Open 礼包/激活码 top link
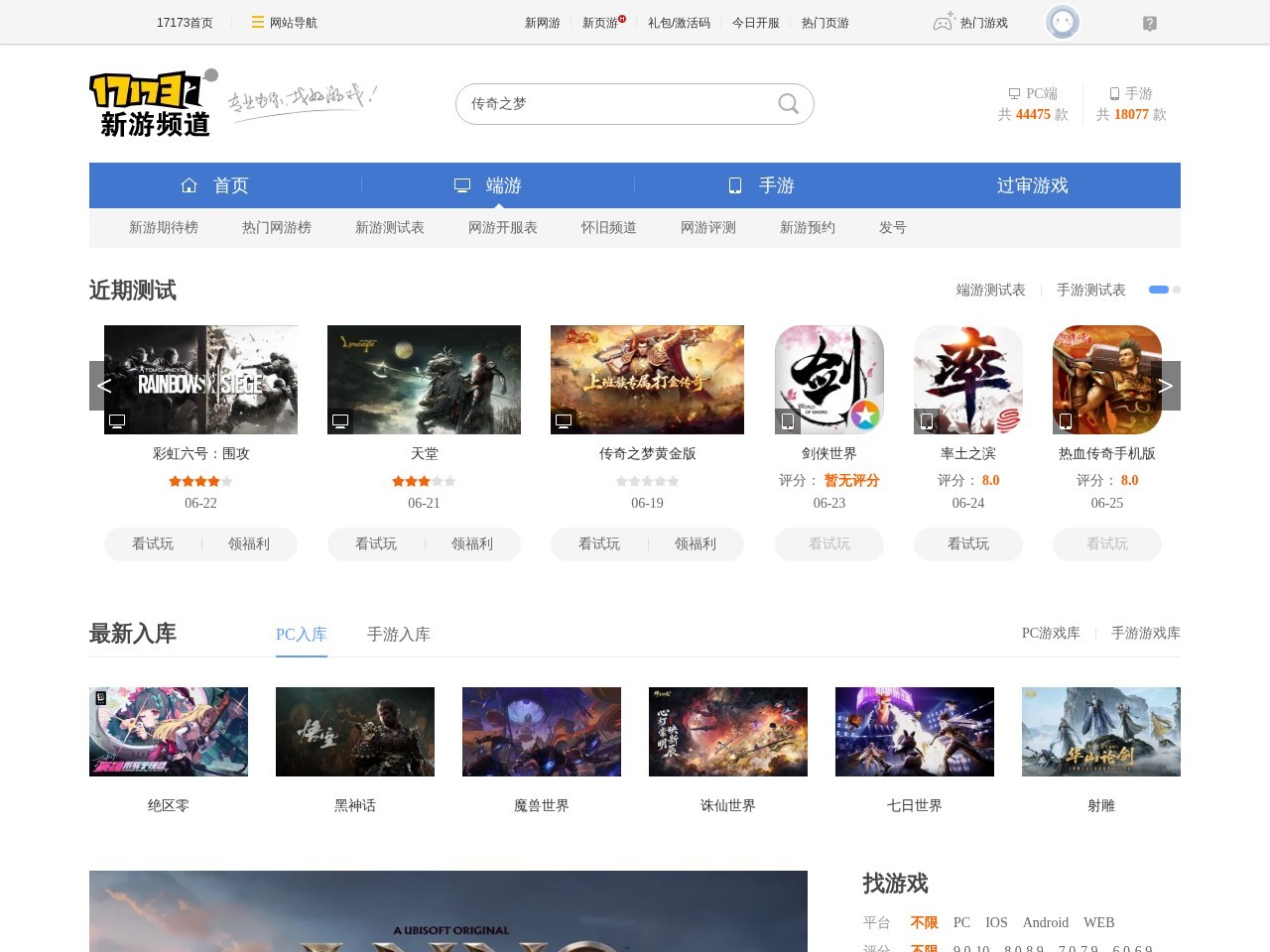 pos(679,22)
